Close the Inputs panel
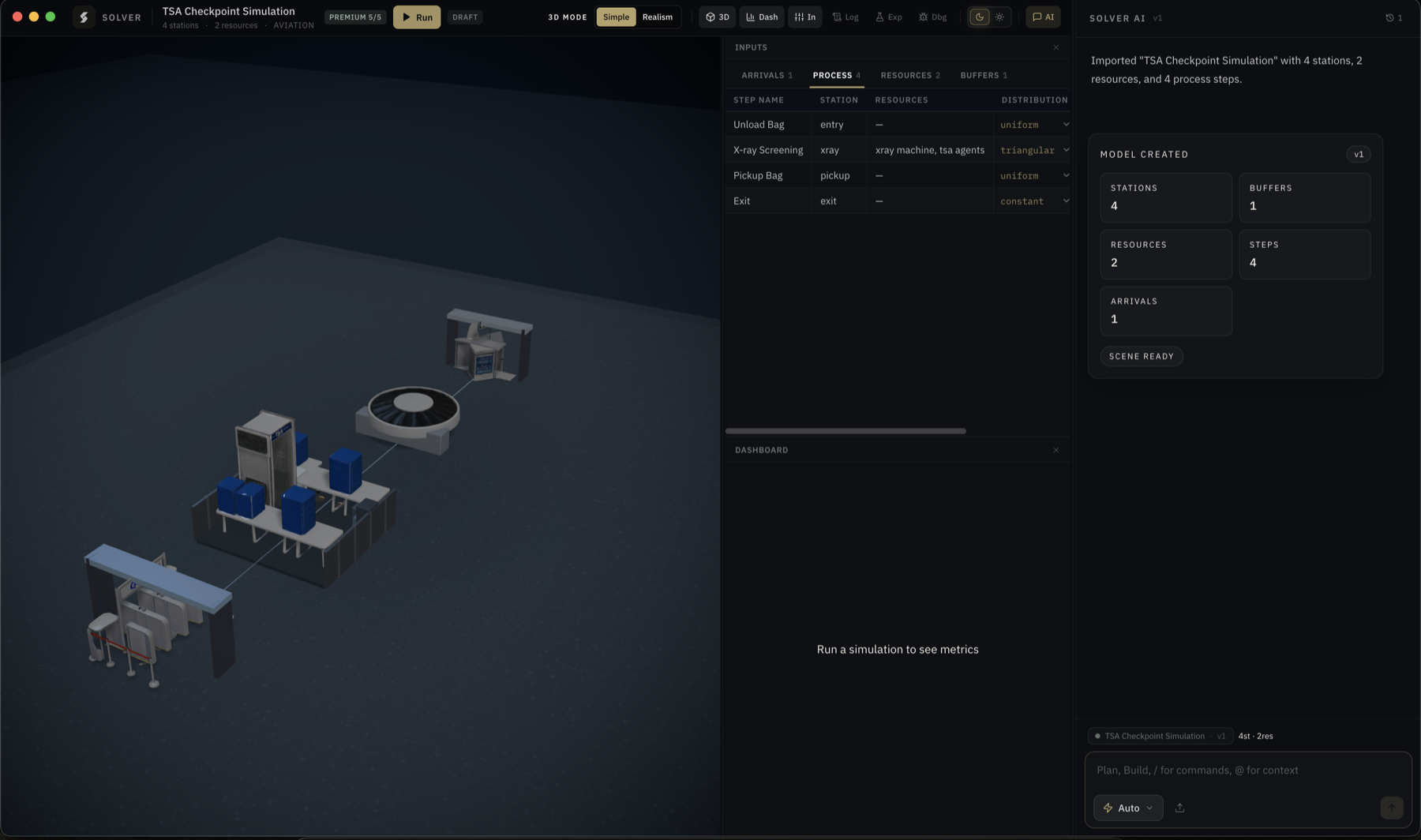 pos(1056,47)
